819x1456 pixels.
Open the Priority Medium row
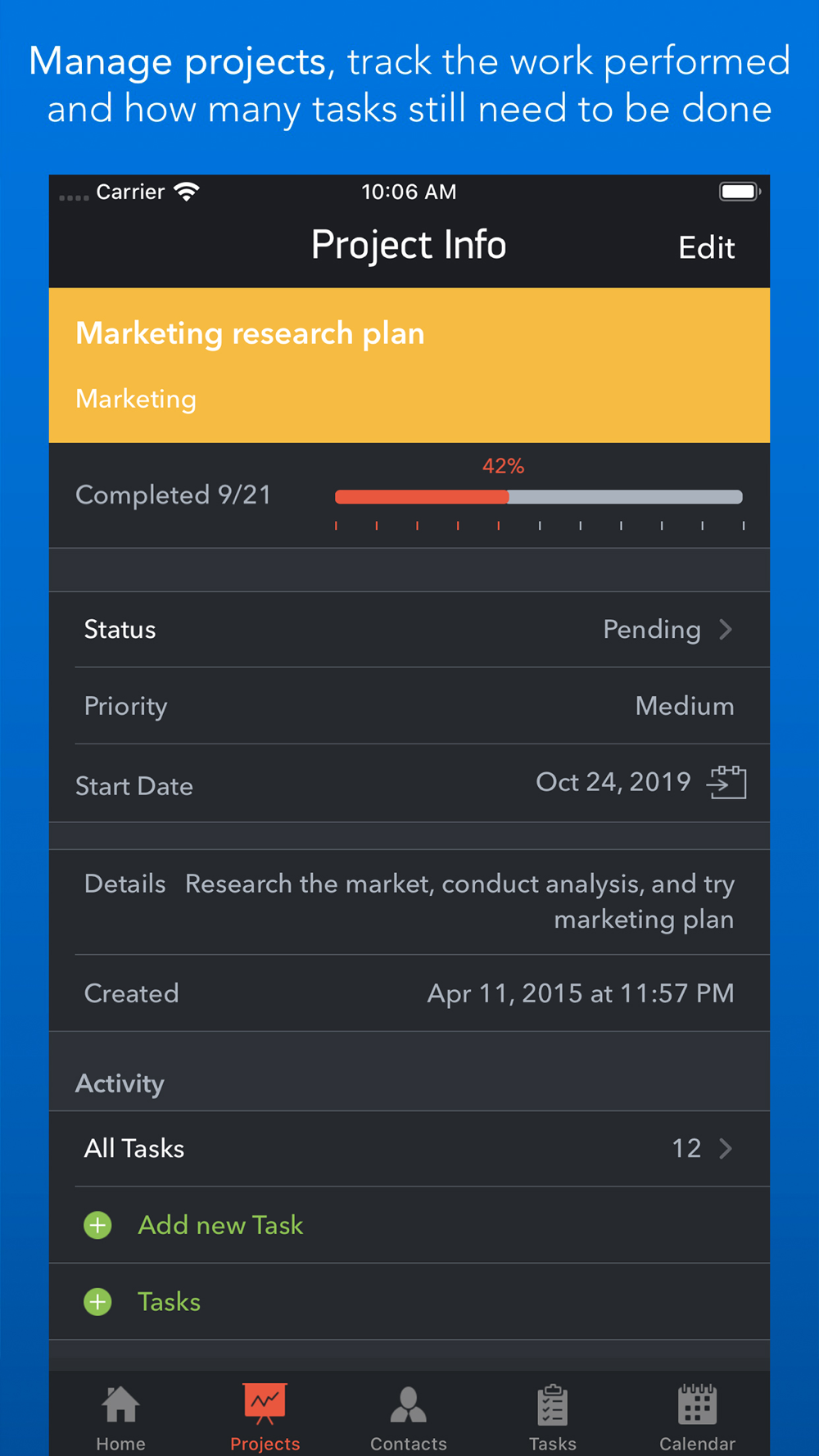tap(409, 706)
